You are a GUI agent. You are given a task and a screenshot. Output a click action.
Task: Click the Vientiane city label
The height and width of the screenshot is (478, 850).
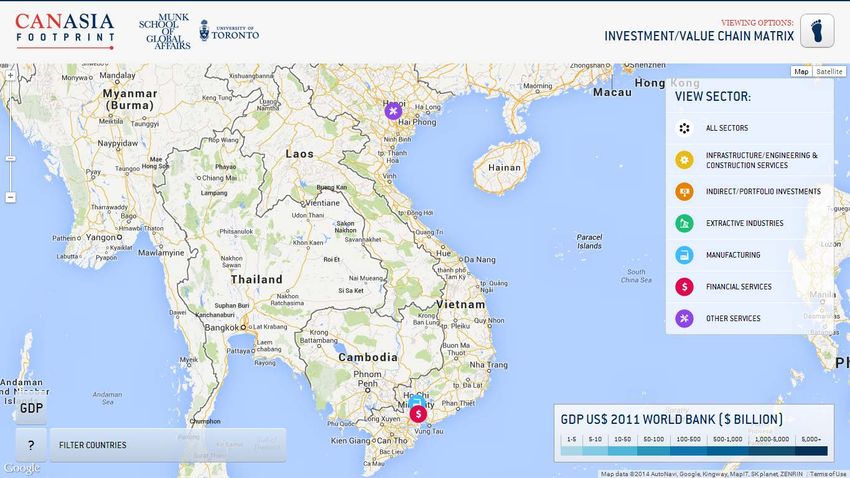[323, 203]
